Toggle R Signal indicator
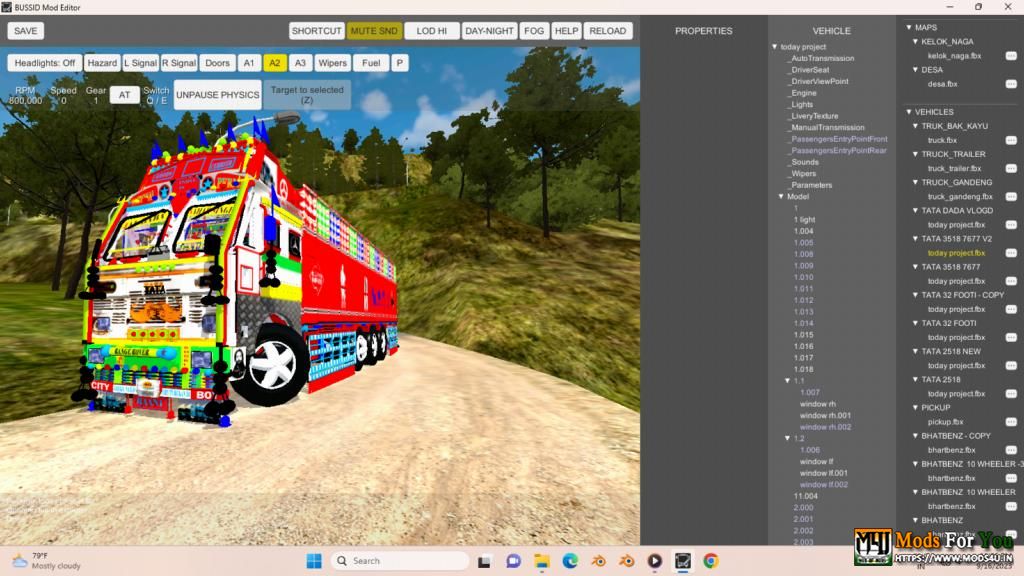The image size is (1024, 576). pos(179,63)
